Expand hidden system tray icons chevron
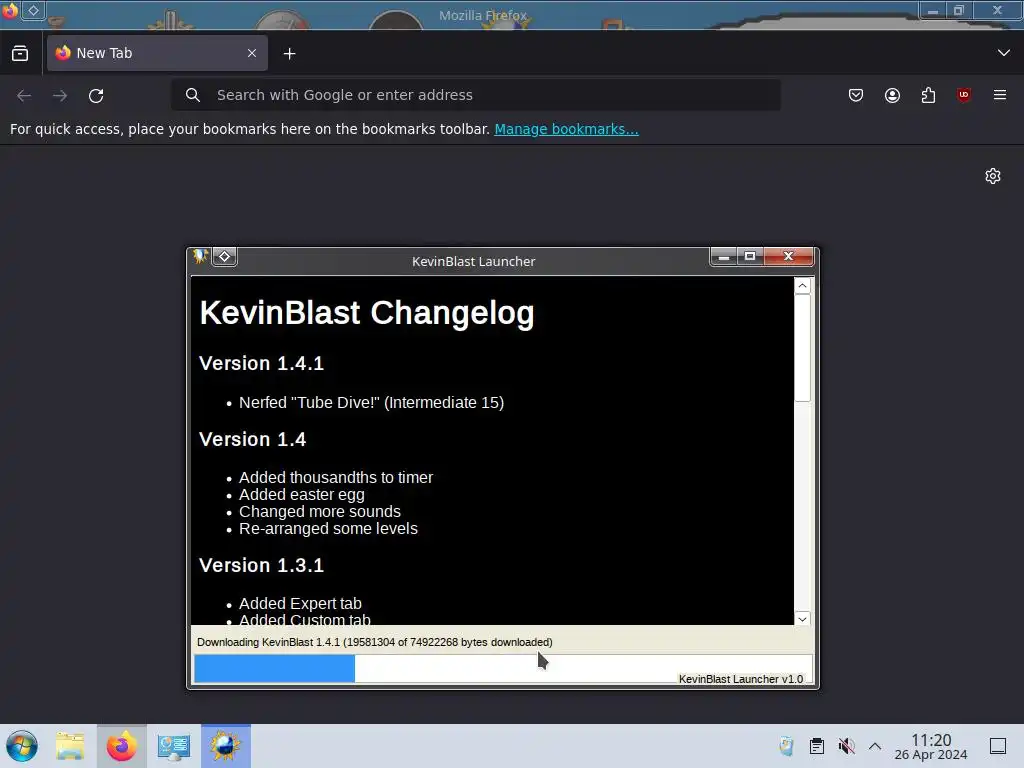This screenshot has height=768, width=1024. pyautogui.click(x=875, y=746)
